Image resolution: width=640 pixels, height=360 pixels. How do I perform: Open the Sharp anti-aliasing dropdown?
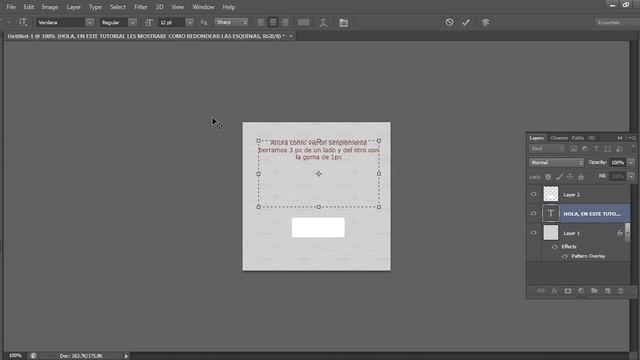pos(231,22)
